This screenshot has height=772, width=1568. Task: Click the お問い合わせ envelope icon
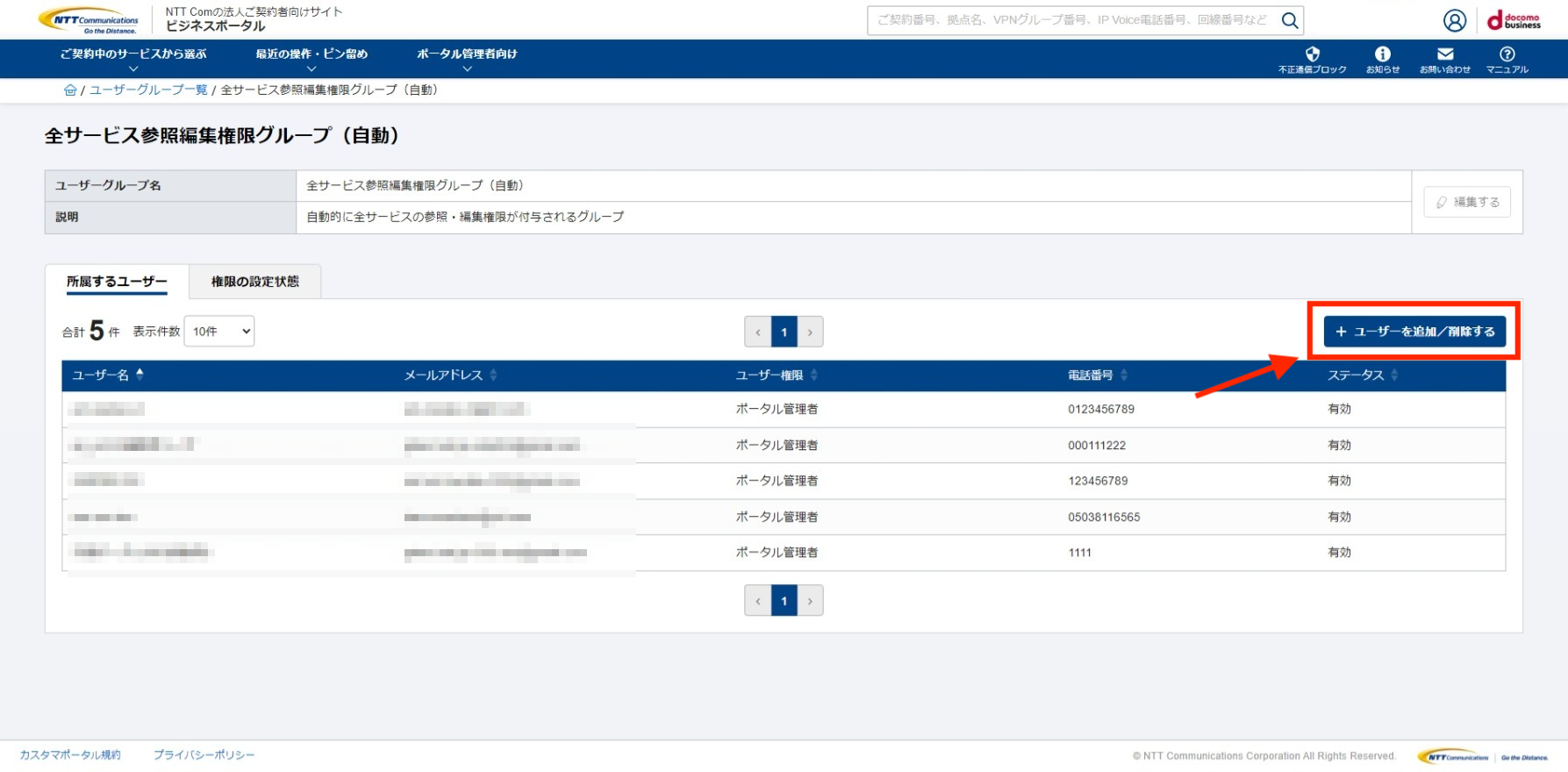point(1444,59)
